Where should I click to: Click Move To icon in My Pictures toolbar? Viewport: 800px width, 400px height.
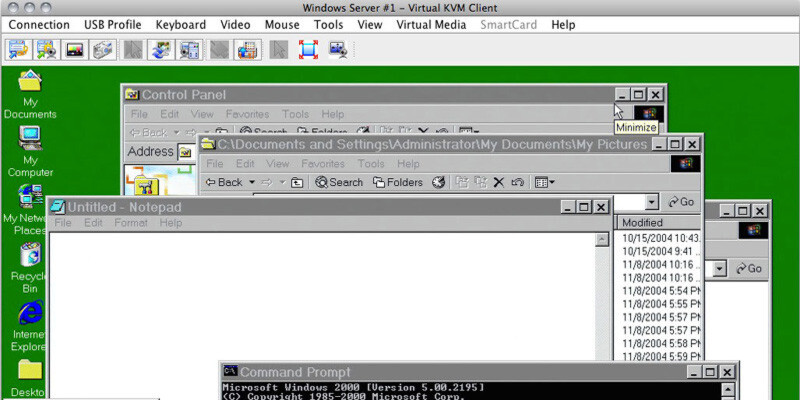tap(462, 182)
